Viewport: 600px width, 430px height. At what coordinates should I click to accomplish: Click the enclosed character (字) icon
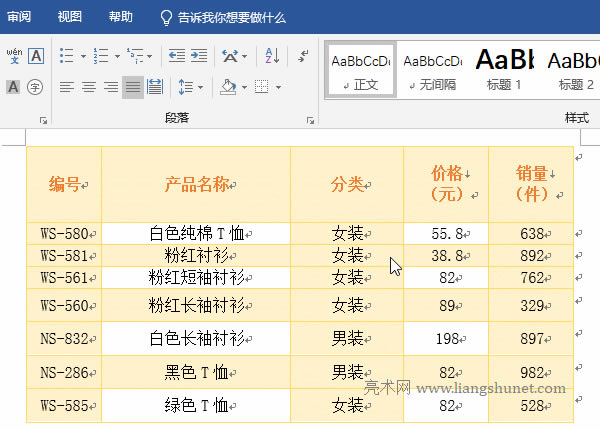(35, 88)
